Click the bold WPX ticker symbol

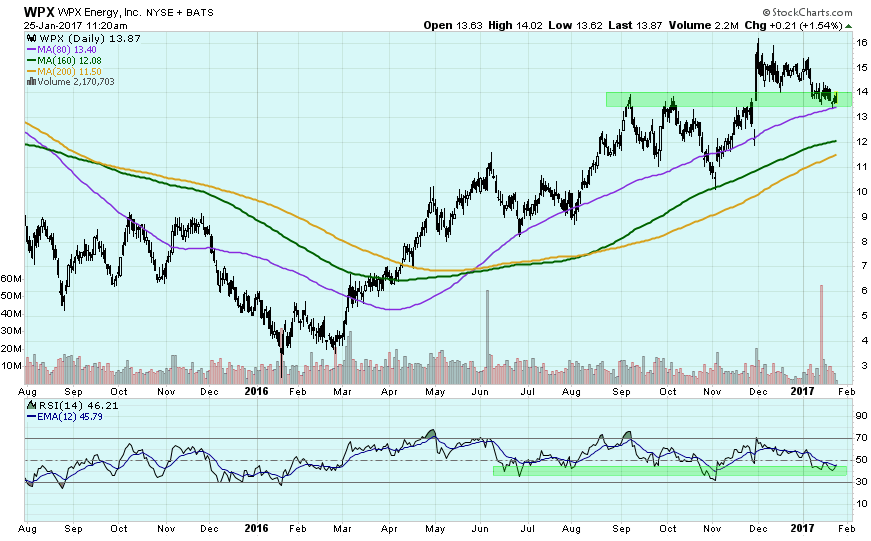tap(39, 12)
